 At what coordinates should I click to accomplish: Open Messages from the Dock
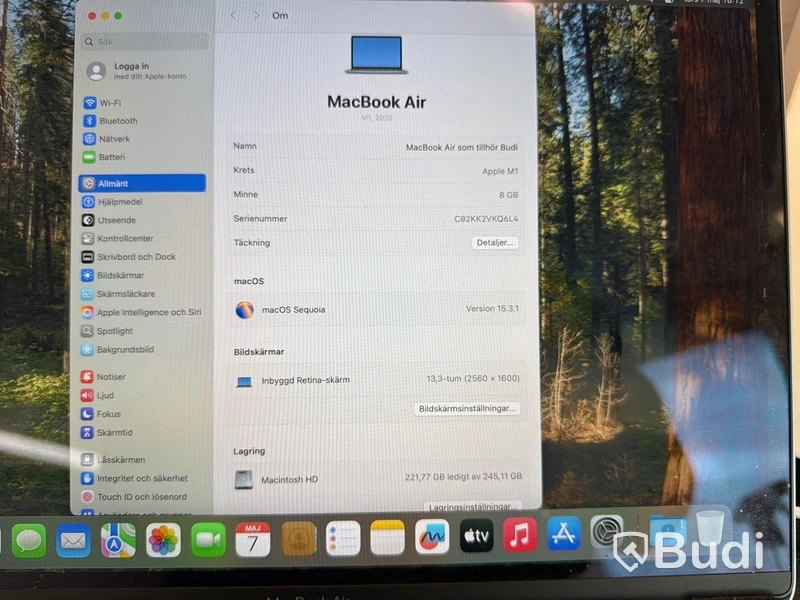(29, 540)
